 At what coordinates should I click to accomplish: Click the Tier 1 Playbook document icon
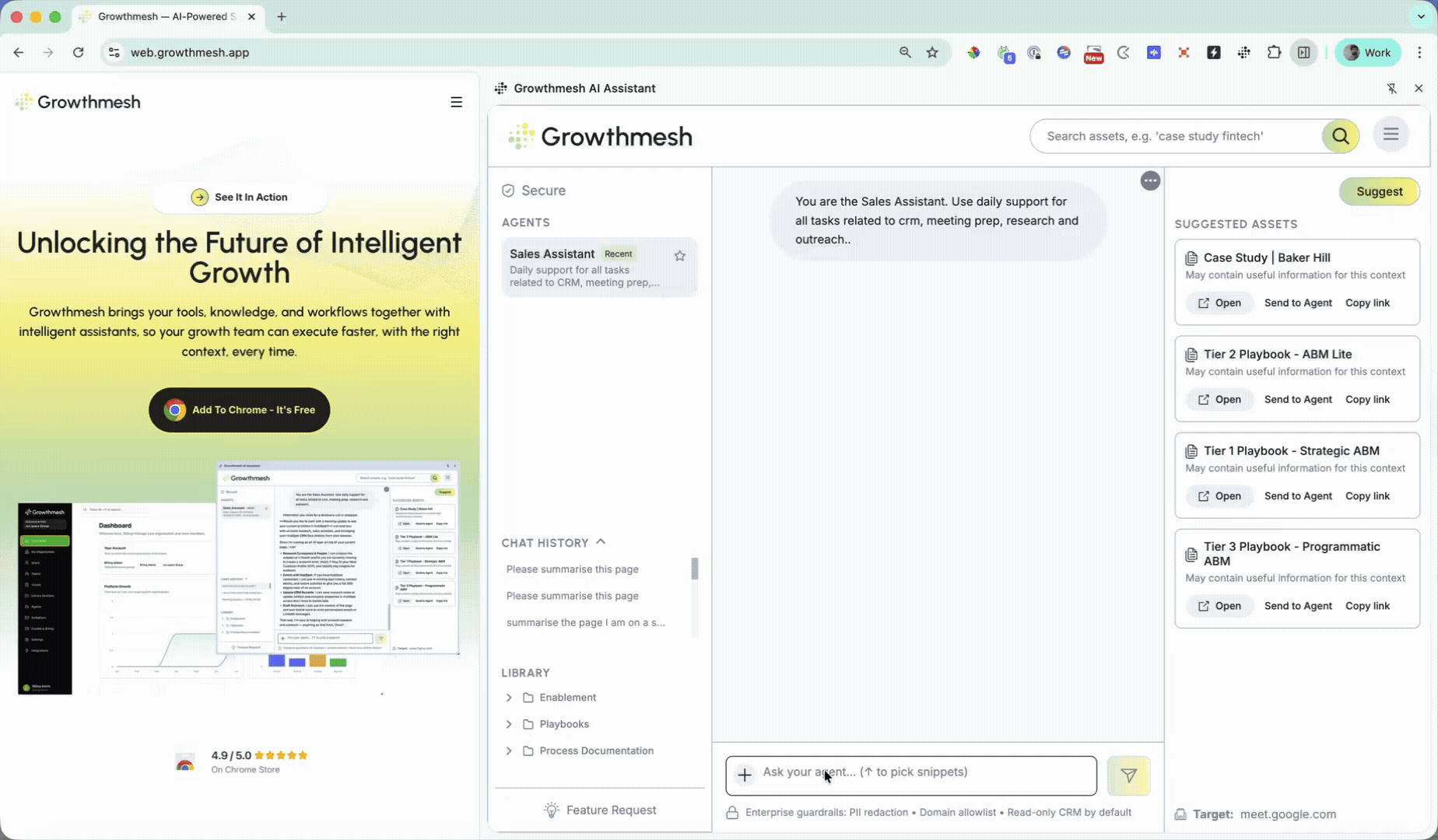[1191, 451]
